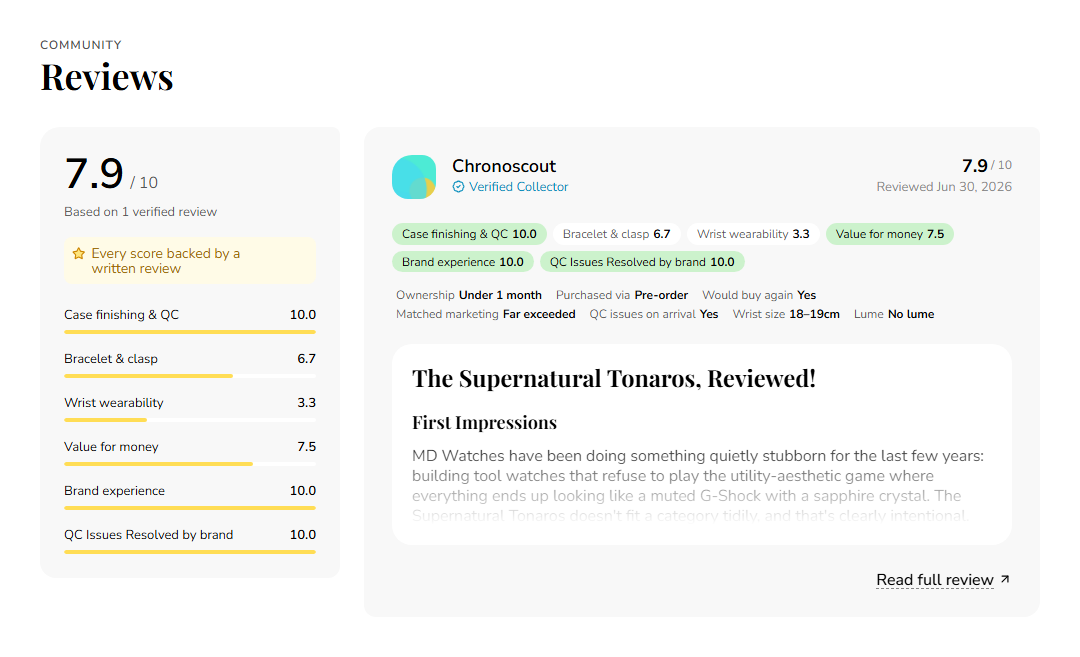The width and height of the screenshot is (1080, 657).
Task: Select the QC Issues Resolved by brand tag
Action: (642, 262)
